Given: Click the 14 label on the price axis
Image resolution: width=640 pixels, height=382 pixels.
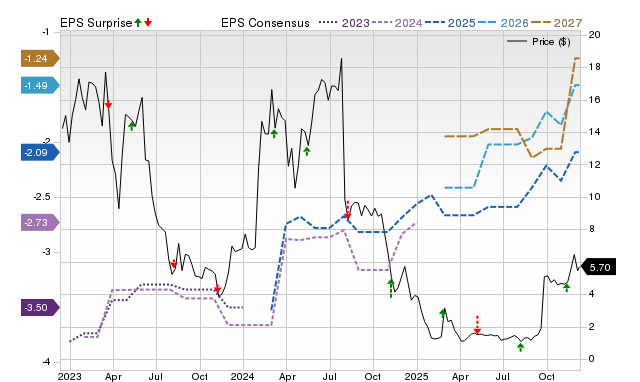Looking at the screenshot, I should pyautogui.click(x=595, y=132).
